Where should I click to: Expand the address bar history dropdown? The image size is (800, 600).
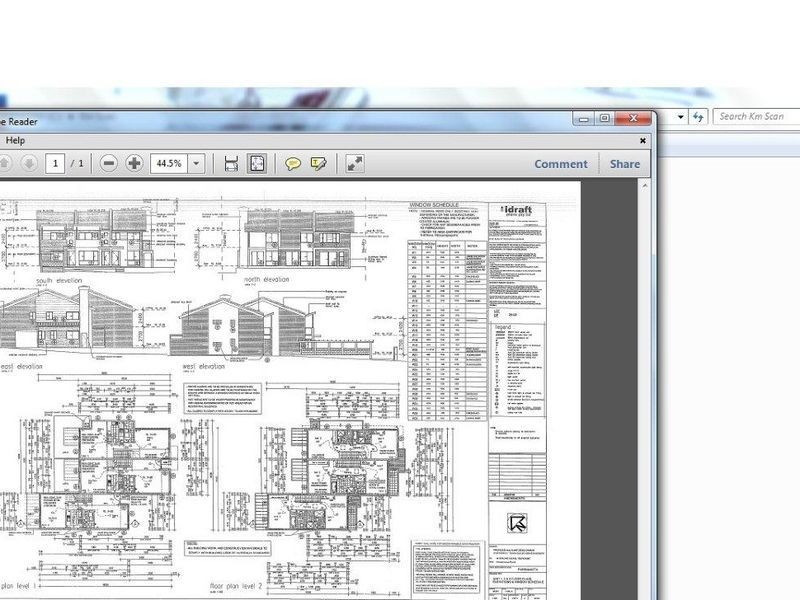(681, 117)
